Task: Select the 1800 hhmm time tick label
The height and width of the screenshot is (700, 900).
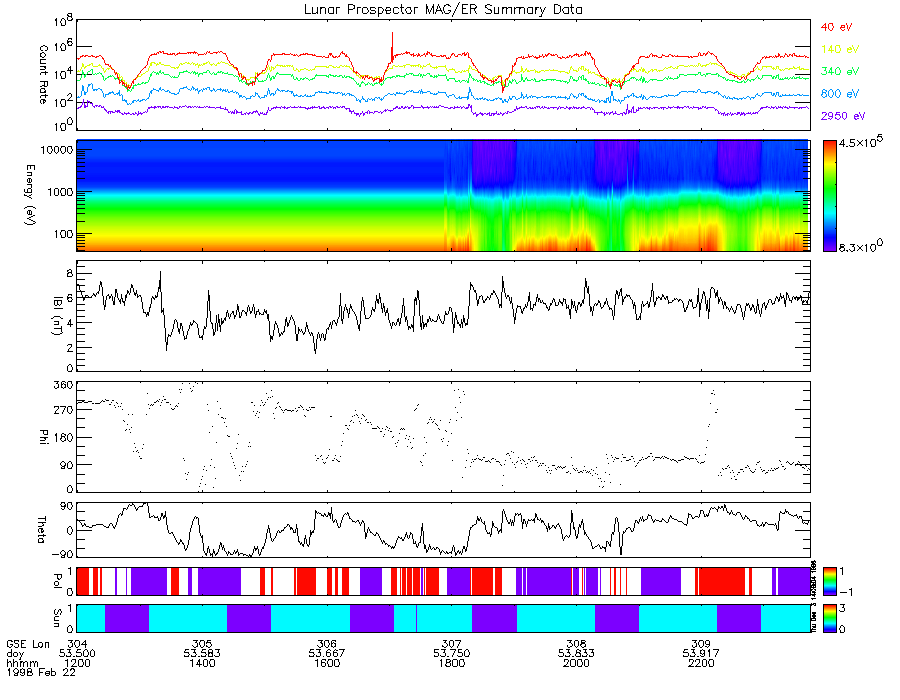Action: coord(451,663)
